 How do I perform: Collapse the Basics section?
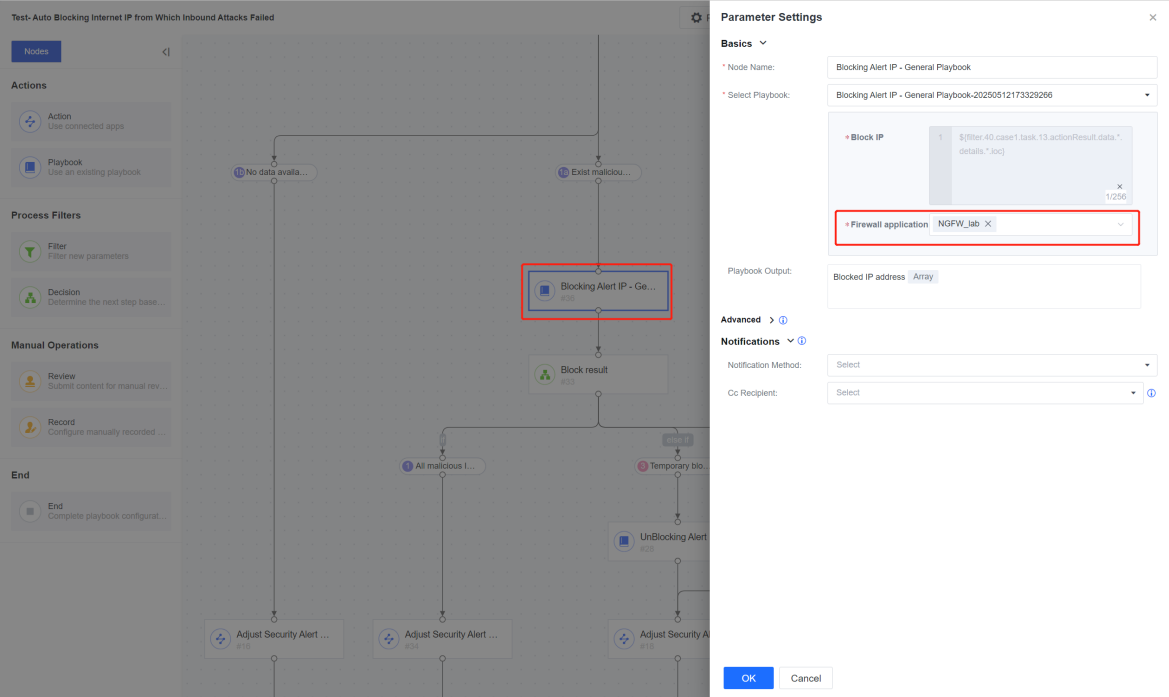point(763,43)
